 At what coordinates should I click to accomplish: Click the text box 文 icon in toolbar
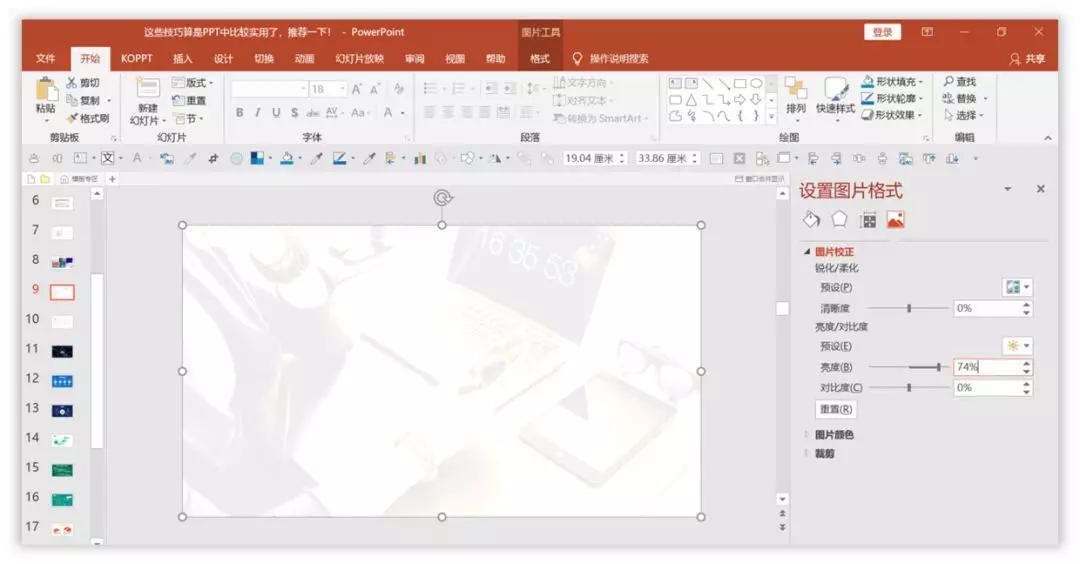pos(107,158)
